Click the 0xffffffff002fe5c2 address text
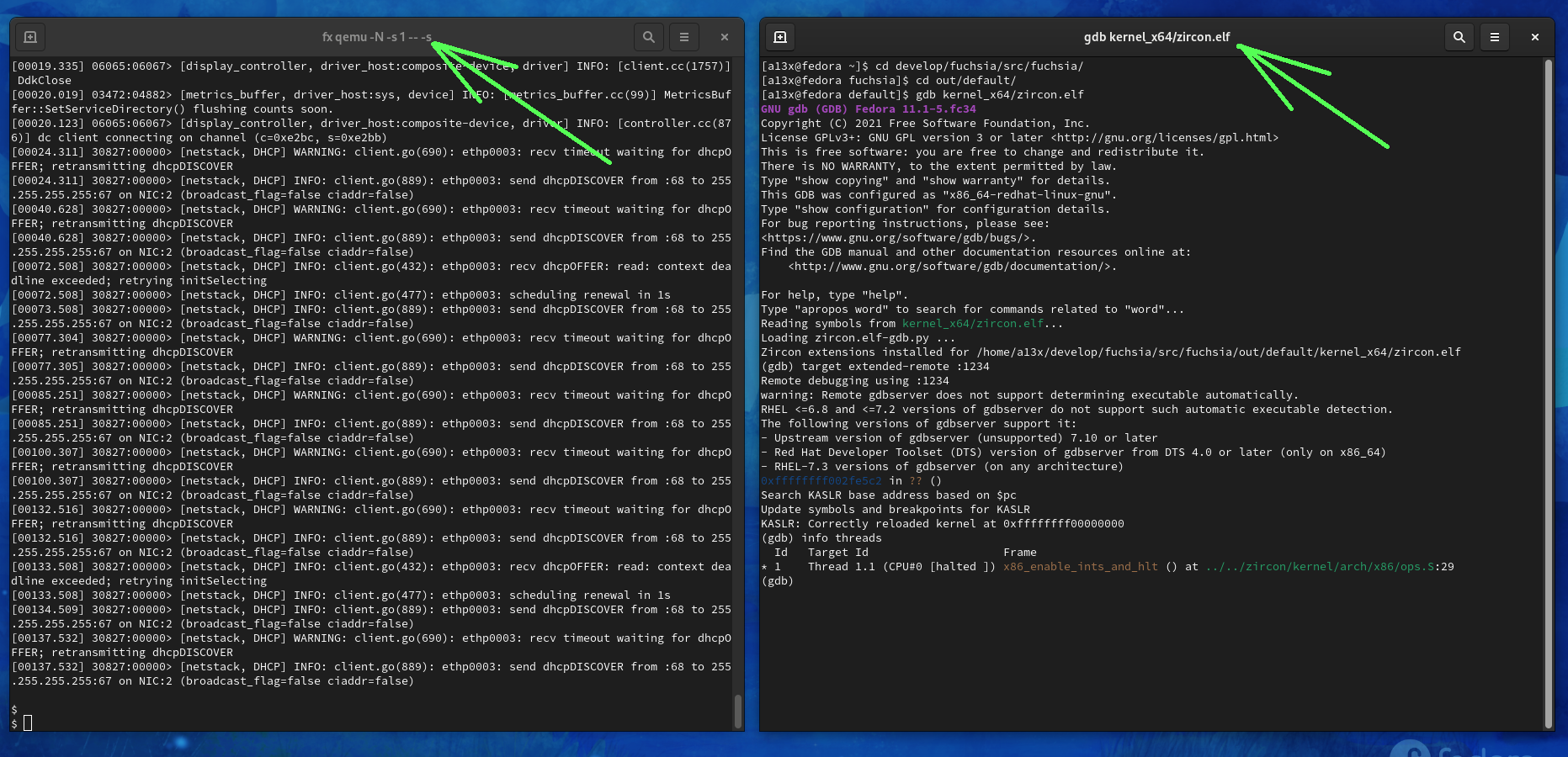 coord(821,481)
